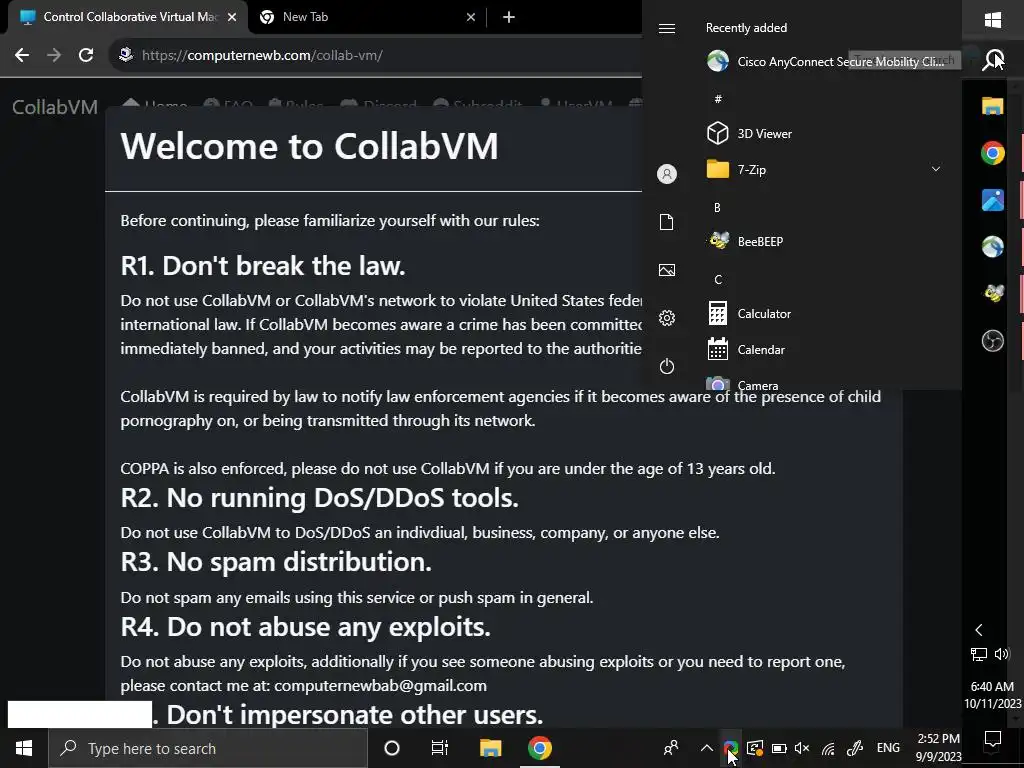Open a new browser tab with plus
This screenshot has height=768, width=1024.
click(509, 18)
